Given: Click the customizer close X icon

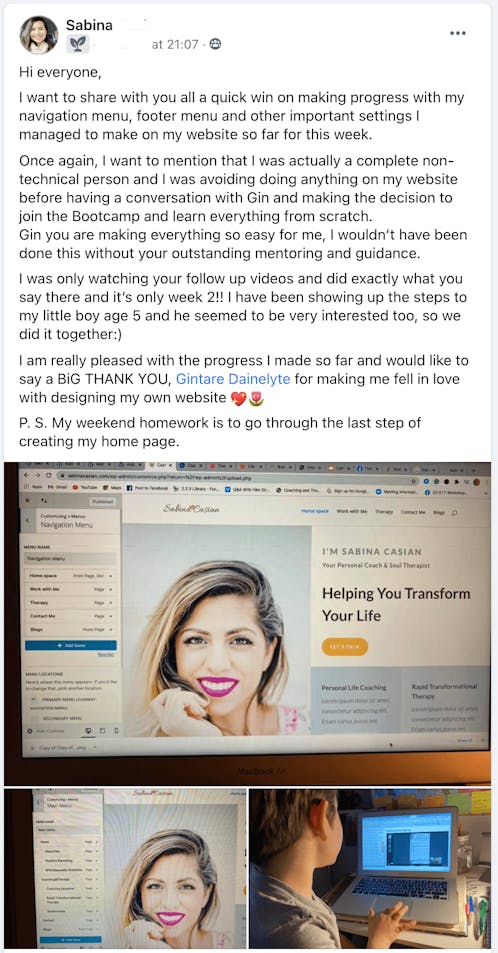Looking at the screenshot, I should [x=29, y=499].
